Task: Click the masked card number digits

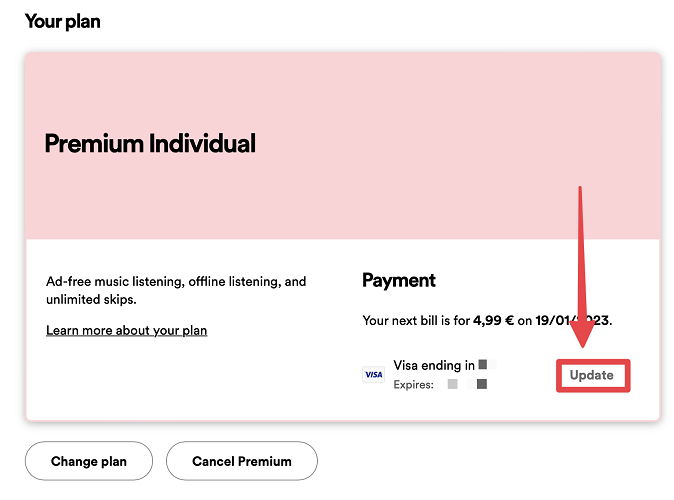Action: tap(487, 366)
